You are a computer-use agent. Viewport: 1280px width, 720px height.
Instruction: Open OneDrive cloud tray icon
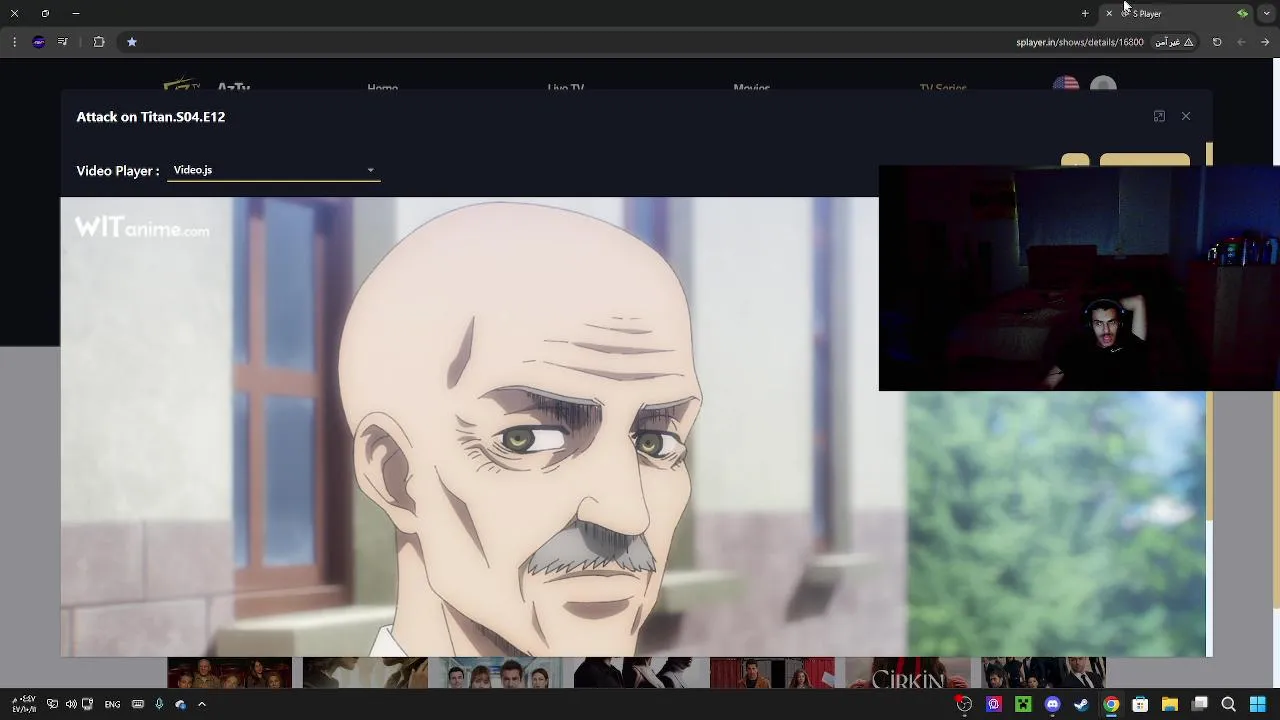180,704
